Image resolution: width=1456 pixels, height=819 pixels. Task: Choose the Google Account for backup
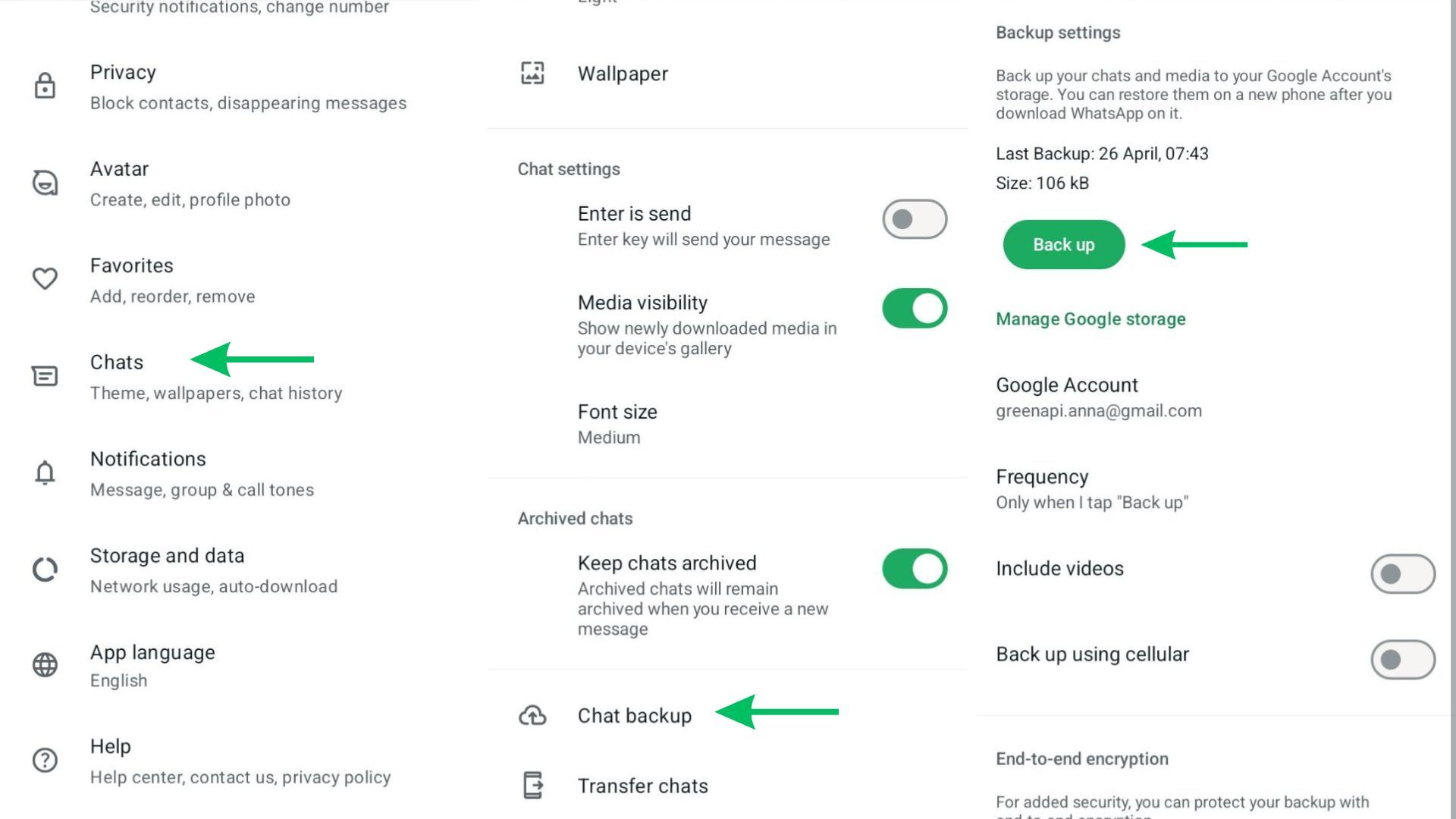click(1098, 397)
